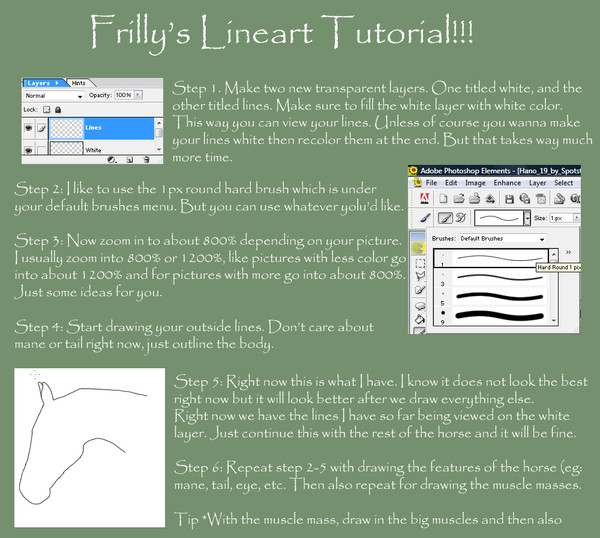Viewport: 600px width, 538px height.
Task: Click the brush indicator on Lines layer
Action: (x=41, y=128)
